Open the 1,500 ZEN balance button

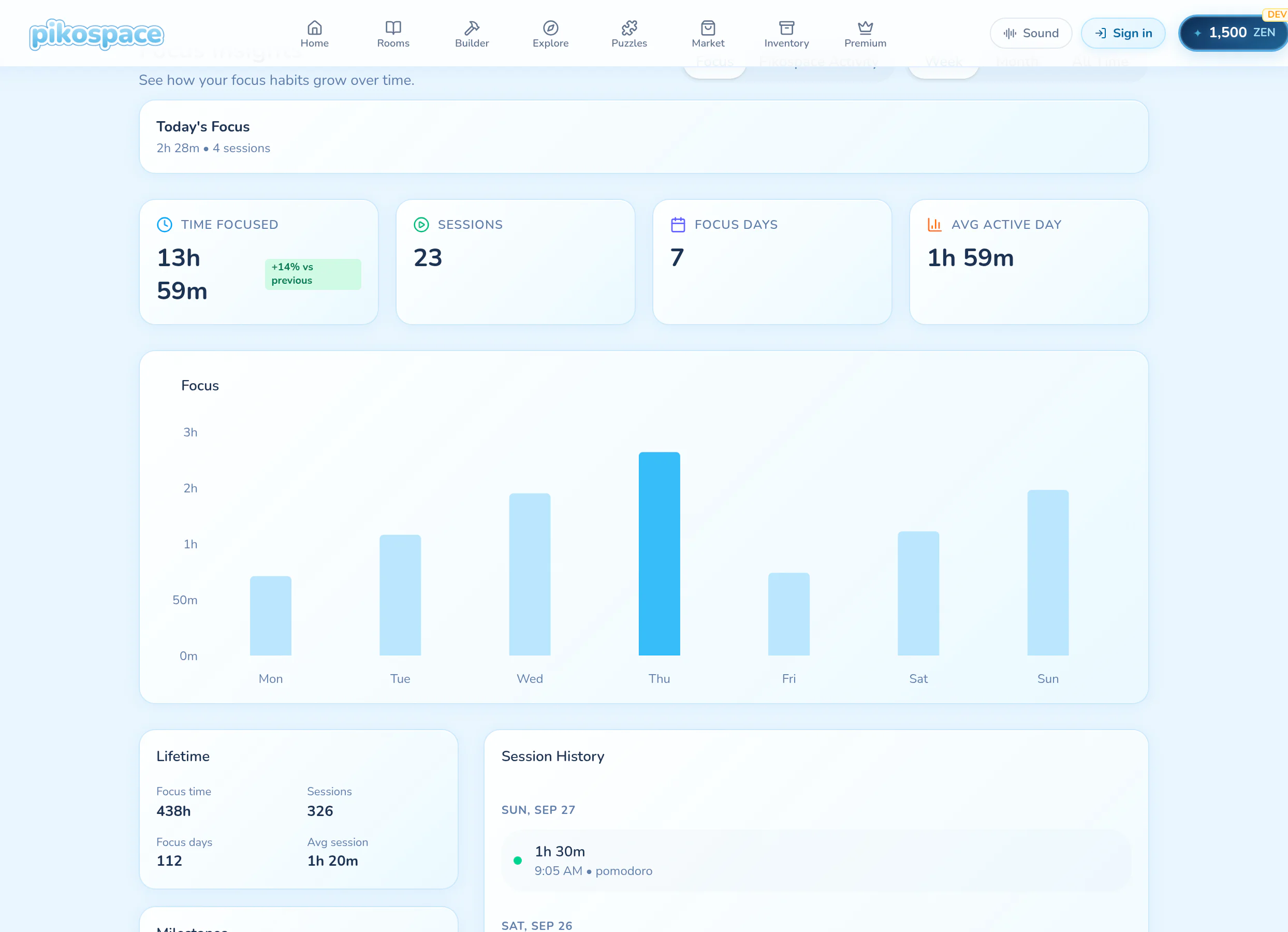(x=1234, y=33)
